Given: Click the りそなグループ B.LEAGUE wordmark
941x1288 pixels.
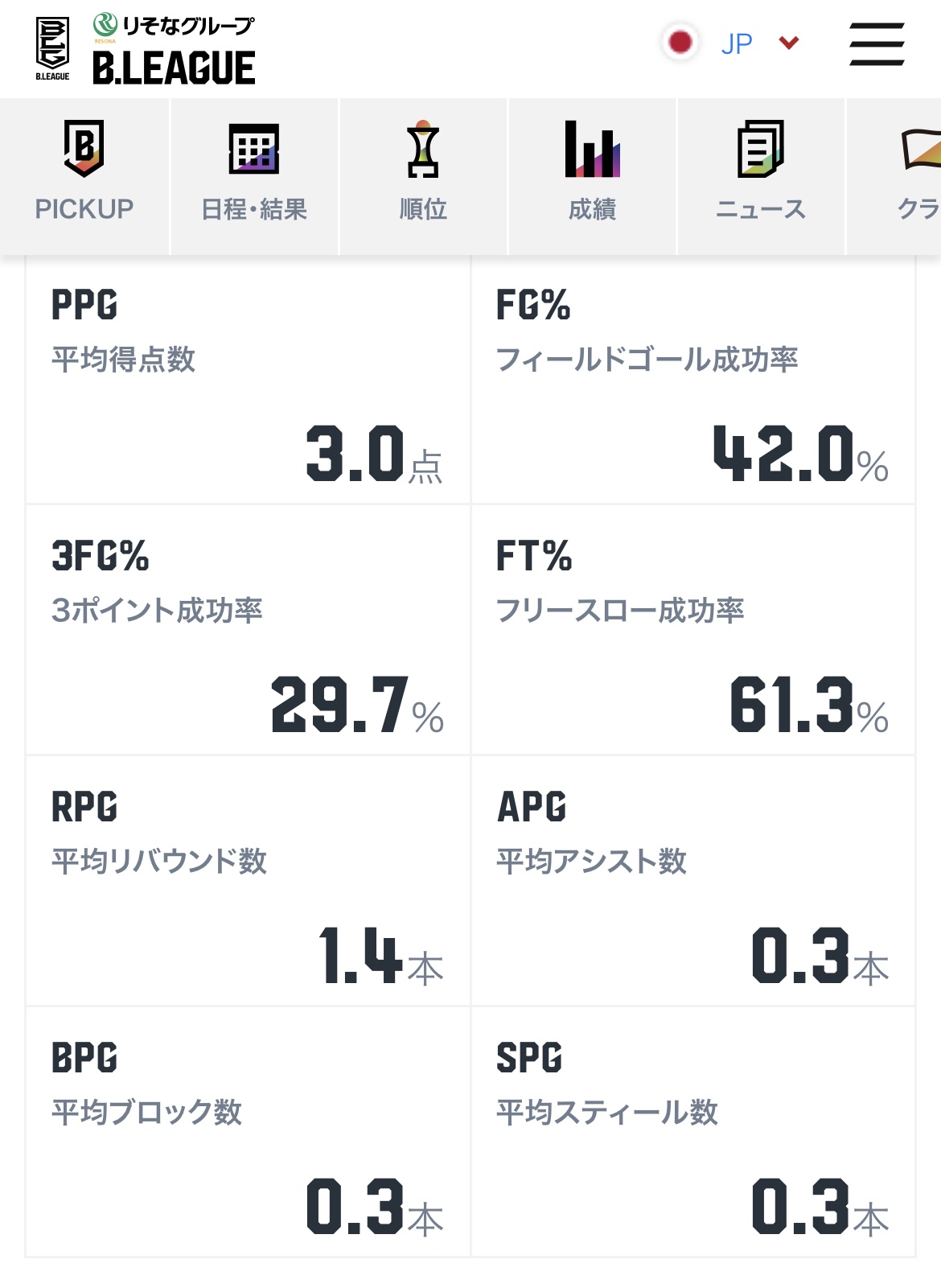Looking at the screenshot, I should (174, 49).
